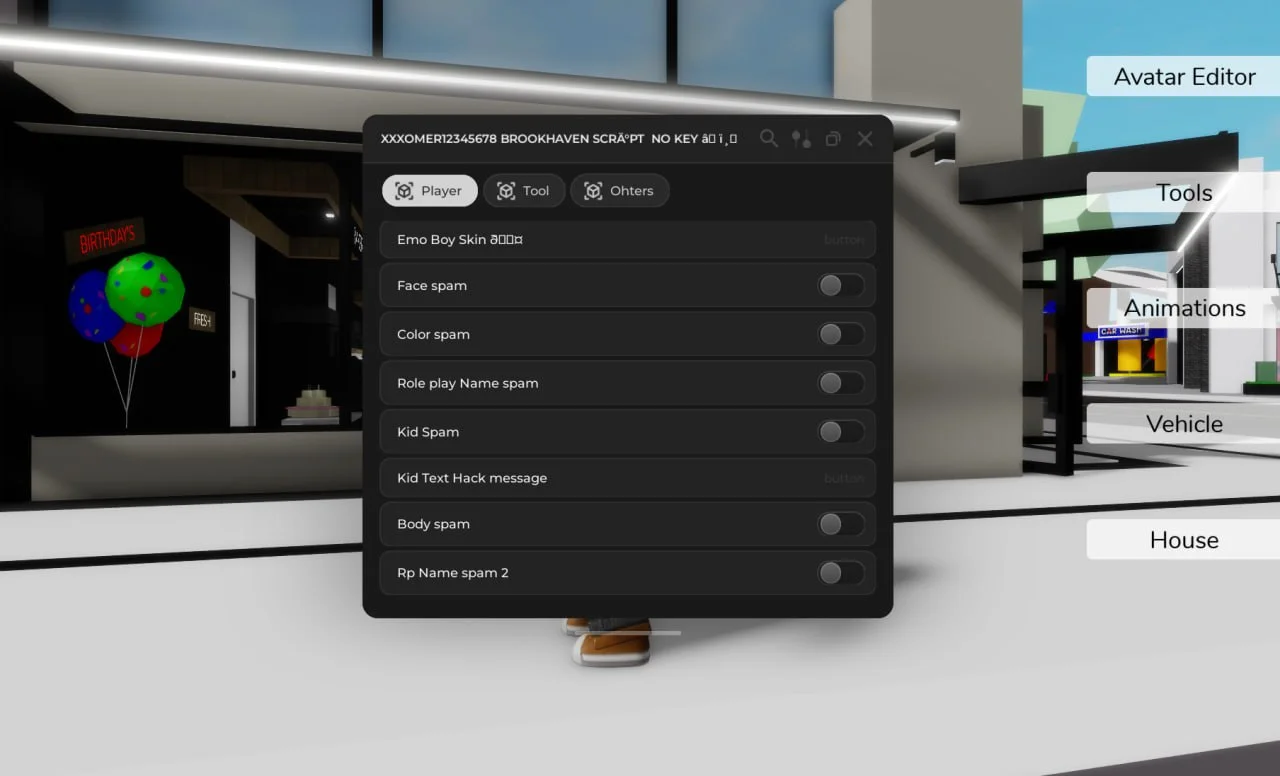The image size is (1280, 776).
Task: Open the Vehicle menu
Action: pyautogui.click(x=1184, y=424)
